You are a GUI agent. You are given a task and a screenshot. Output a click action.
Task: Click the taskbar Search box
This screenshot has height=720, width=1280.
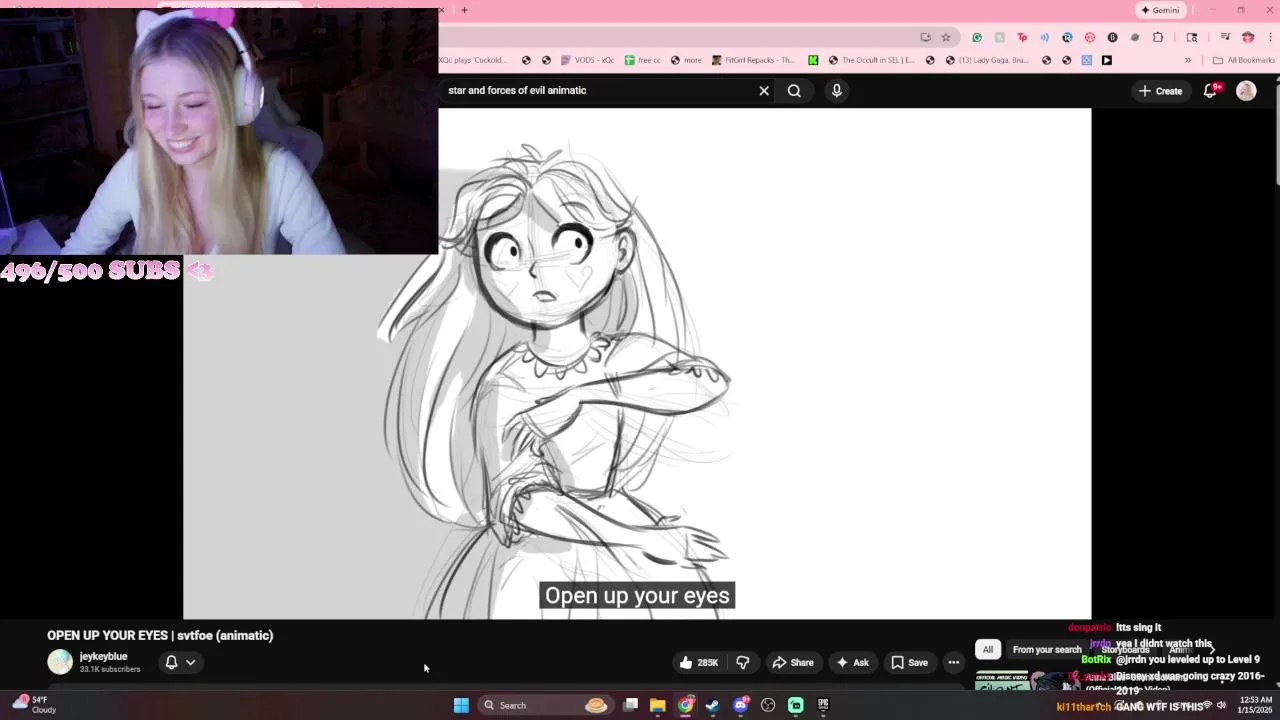coord(546,705)
